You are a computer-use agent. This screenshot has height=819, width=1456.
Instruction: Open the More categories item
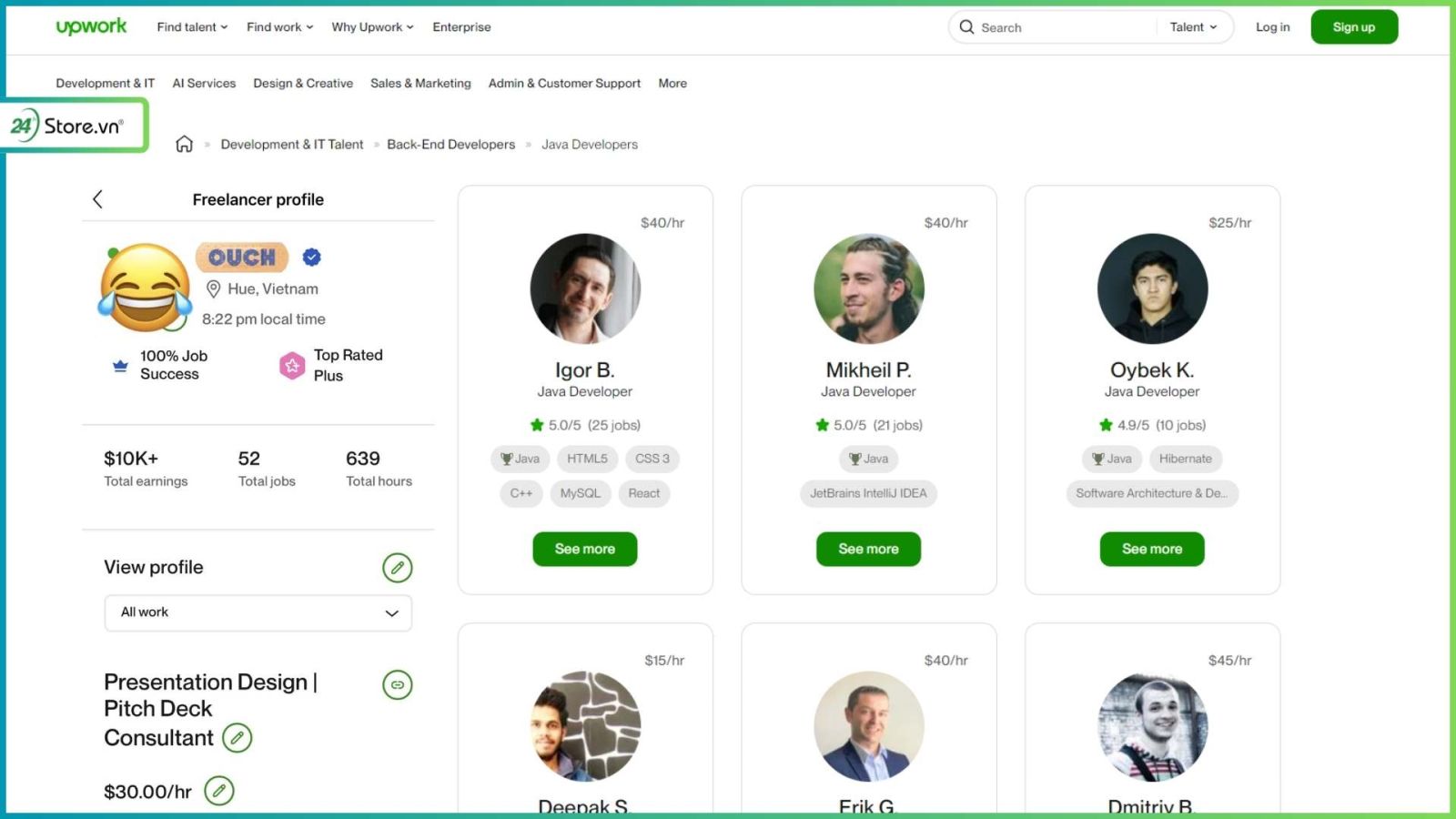(672, 83)
